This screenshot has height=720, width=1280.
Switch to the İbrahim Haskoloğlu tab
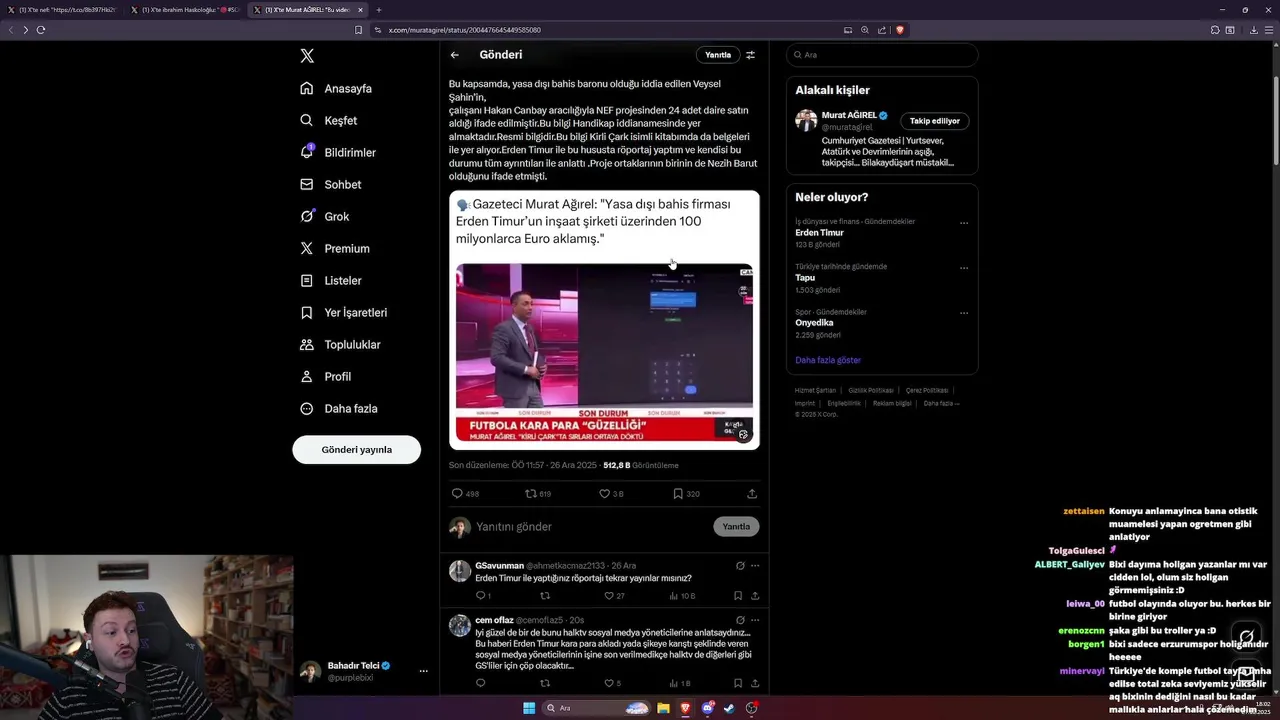point(184,10)
